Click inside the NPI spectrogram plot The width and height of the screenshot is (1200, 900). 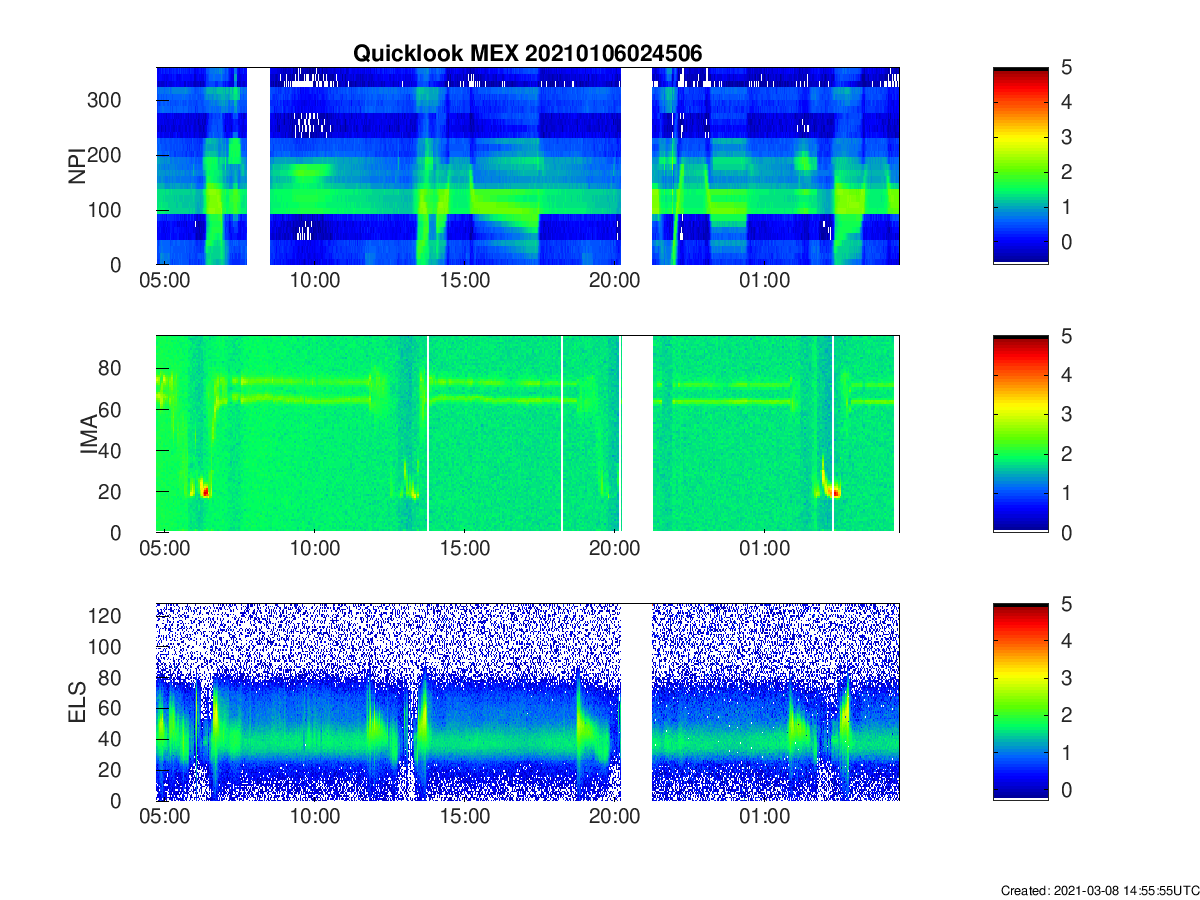tap(528, 166)
